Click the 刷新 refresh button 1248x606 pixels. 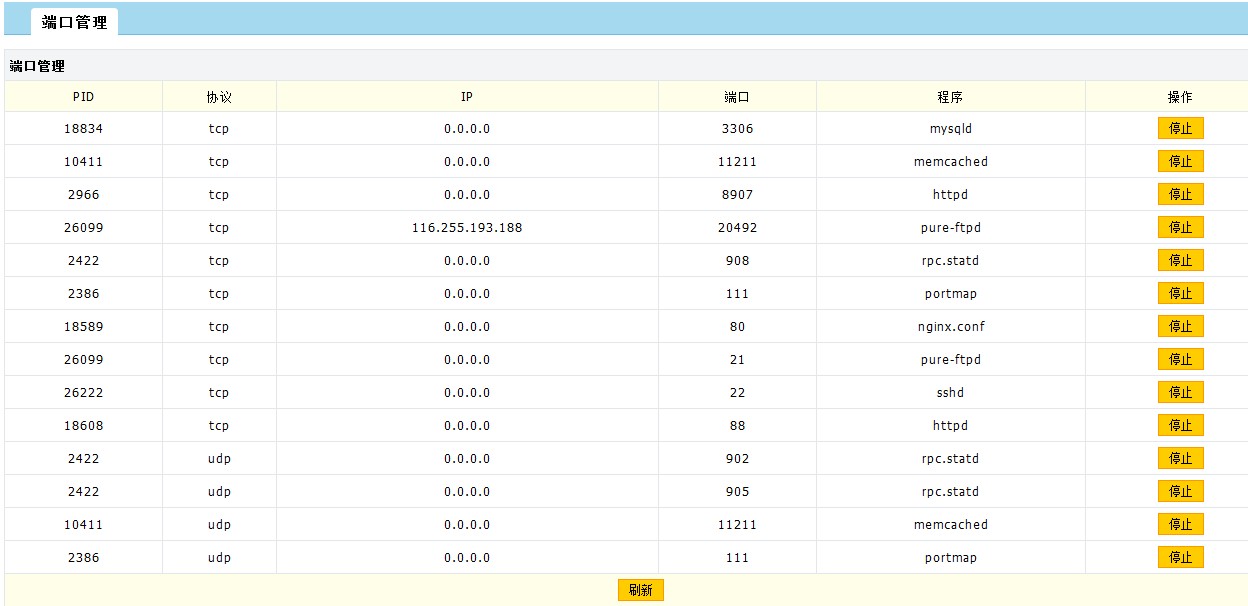coord(640,590)
